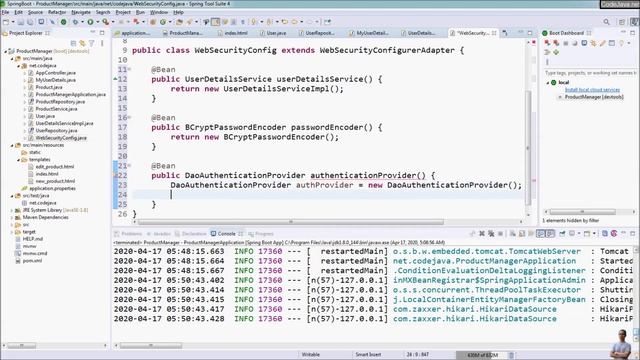Open the File menu
The image size is (640, 360).
click(5, 12)
